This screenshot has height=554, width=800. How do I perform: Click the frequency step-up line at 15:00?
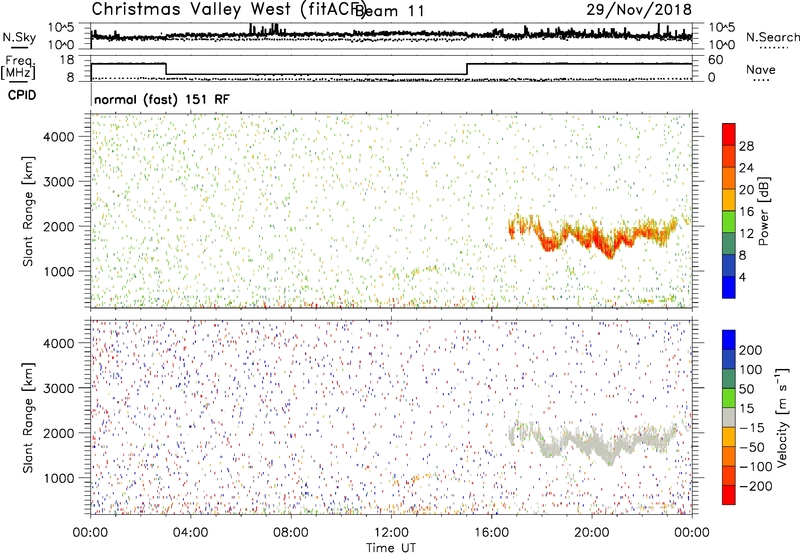pos(467,69)
